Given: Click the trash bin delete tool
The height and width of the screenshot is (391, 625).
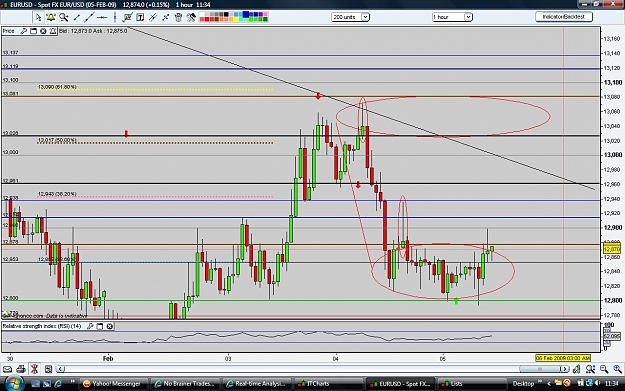Looking at the screenshot, I should click(179, 17).
